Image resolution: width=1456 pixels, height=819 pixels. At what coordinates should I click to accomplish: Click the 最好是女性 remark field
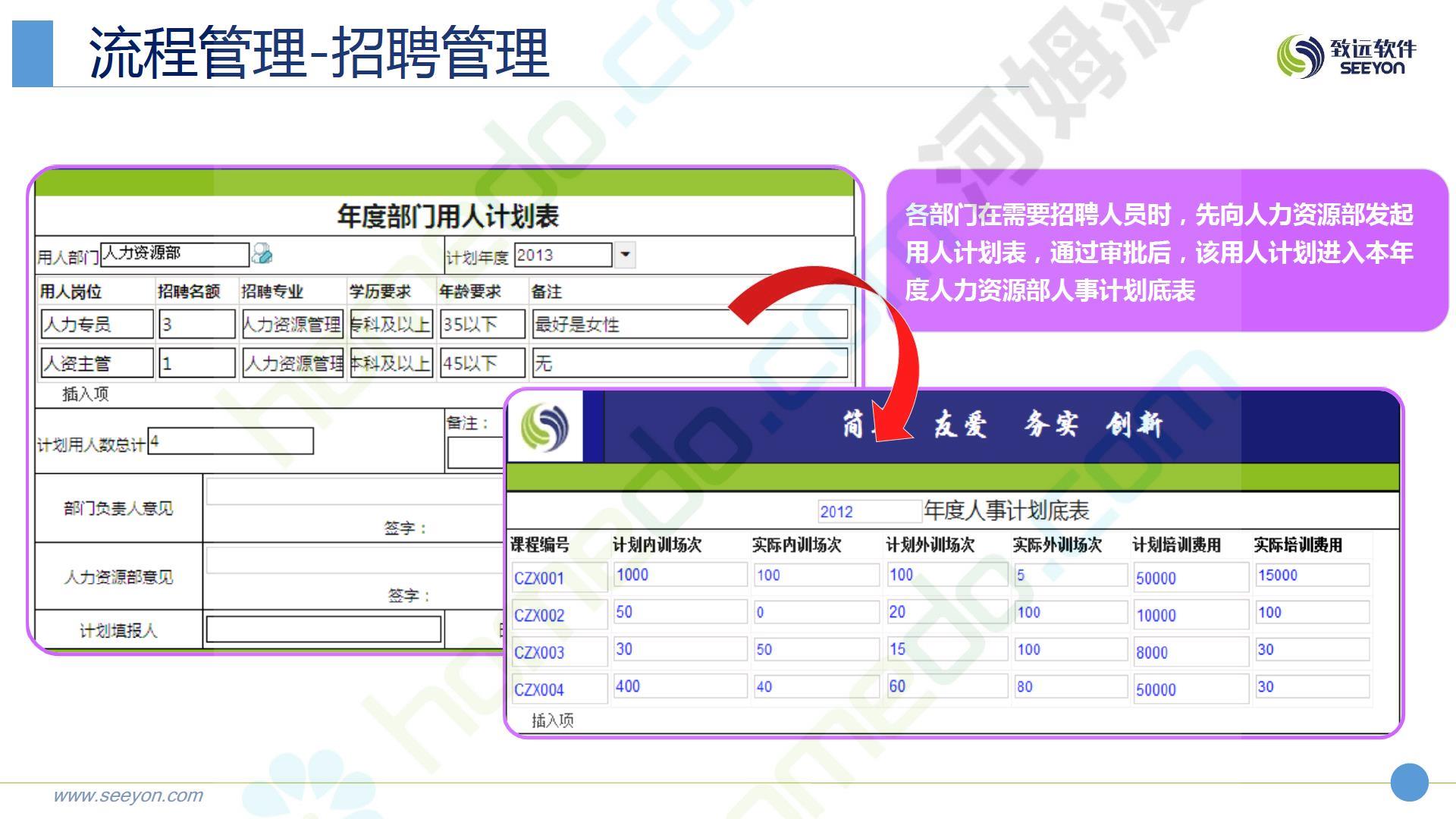tap(690, 325)
